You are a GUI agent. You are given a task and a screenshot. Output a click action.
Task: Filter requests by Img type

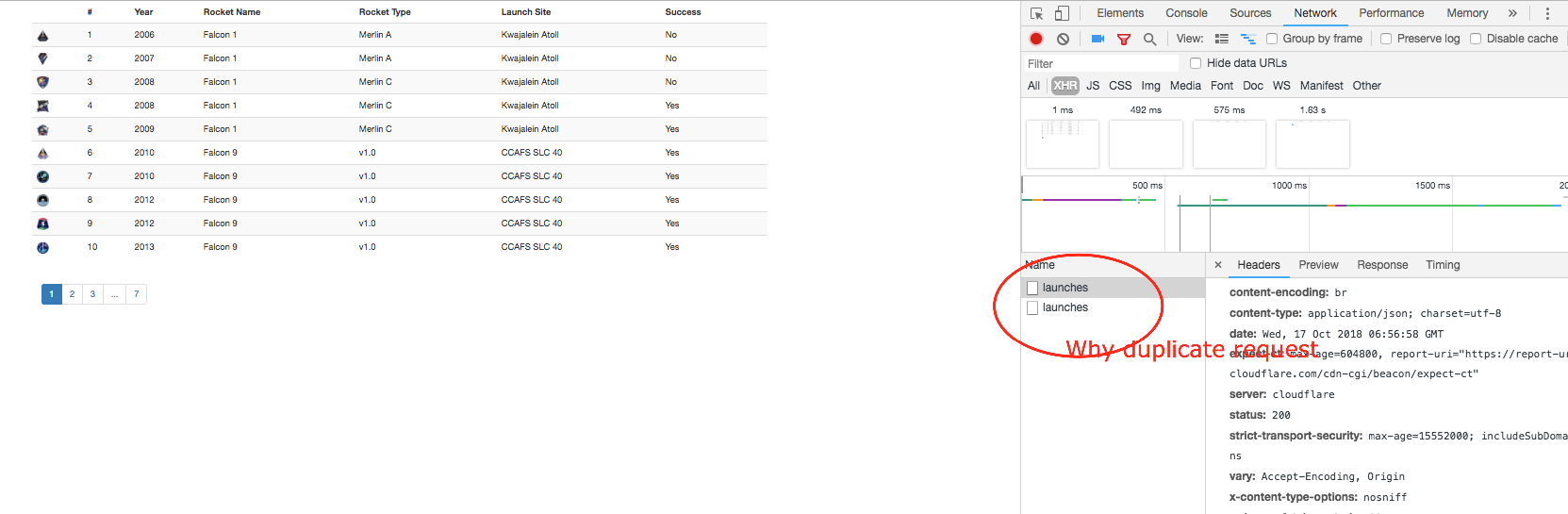click(1151, 86)
